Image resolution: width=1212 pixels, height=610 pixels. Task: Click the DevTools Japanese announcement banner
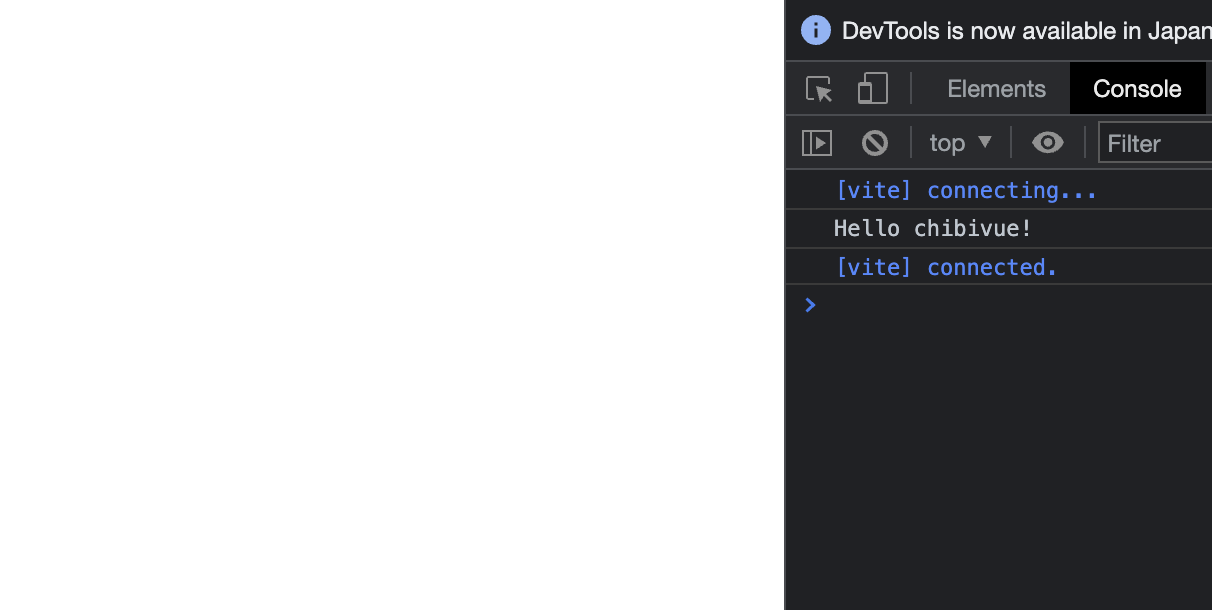(x=1010, y=30)
